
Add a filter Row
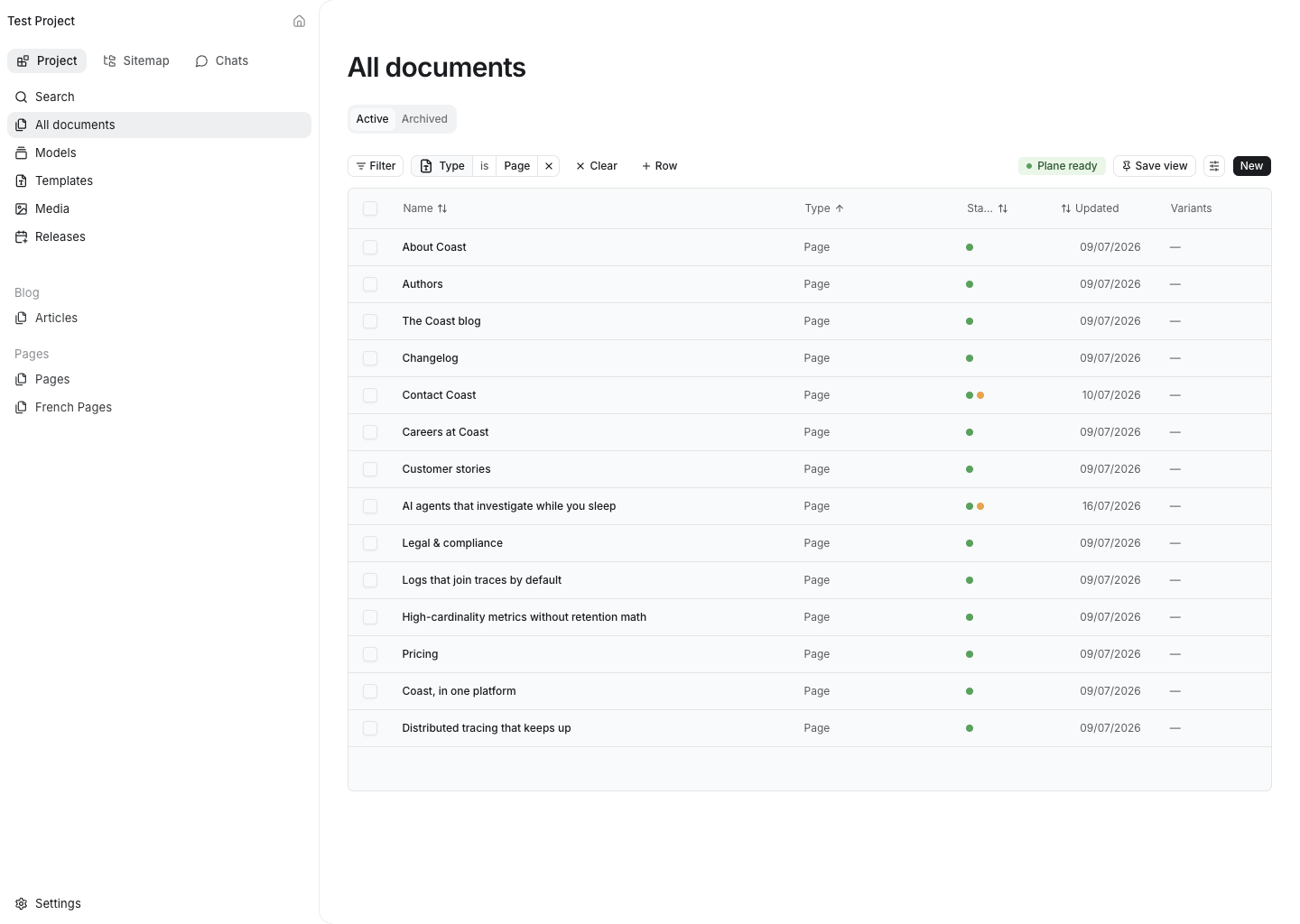(659, 166)
